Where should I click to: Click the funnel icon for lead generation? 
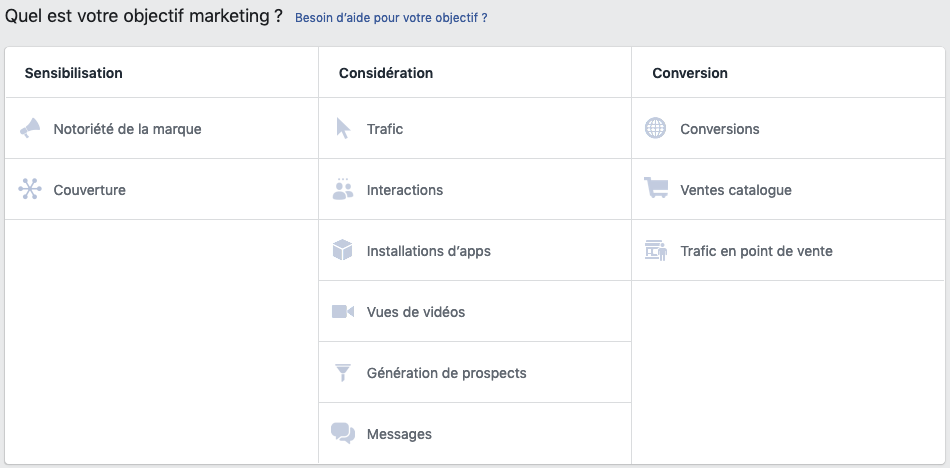343,372
